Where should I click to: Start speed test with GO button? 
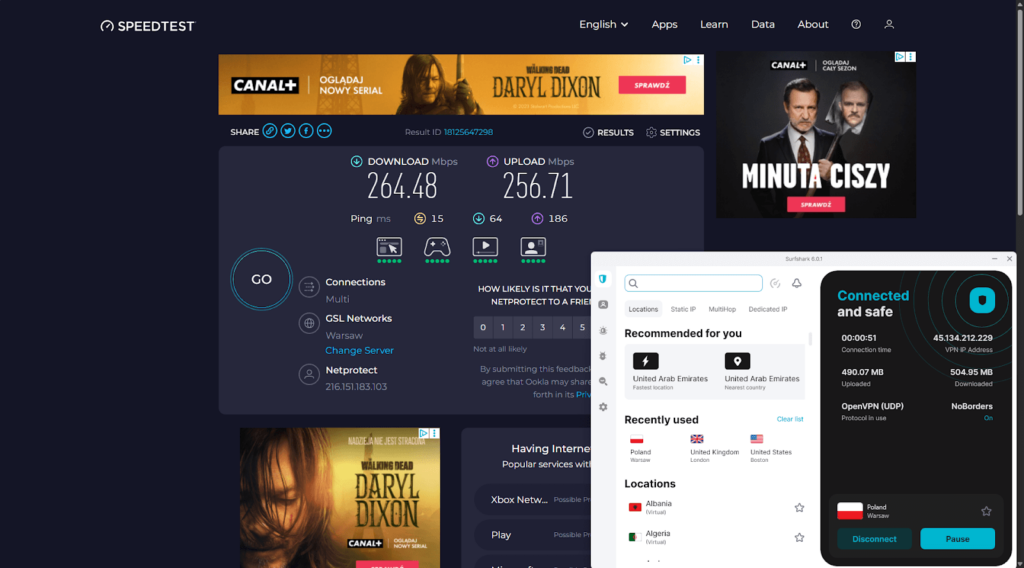tap(261, 279)
